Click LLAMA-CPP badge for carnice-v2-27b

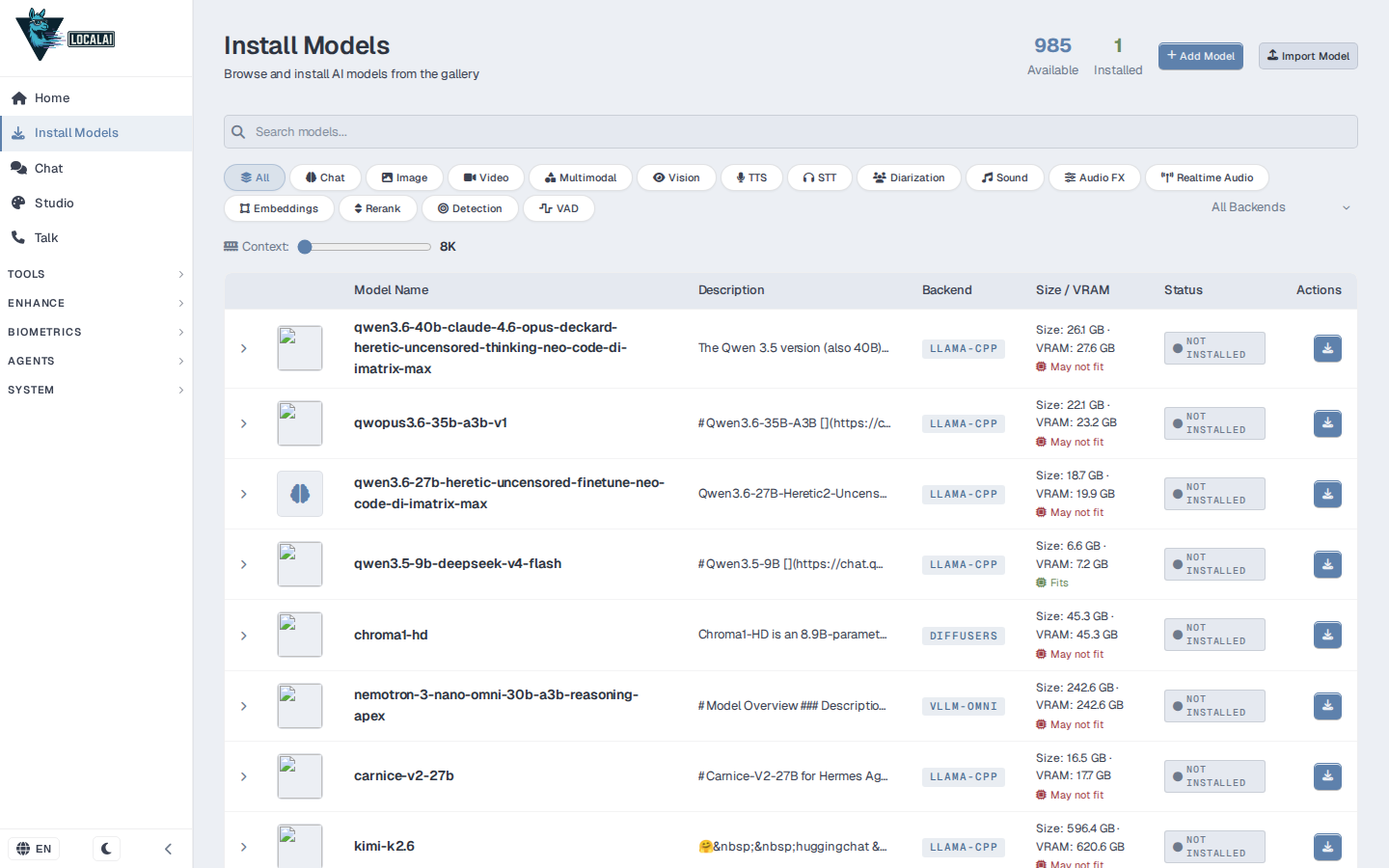coord(964,776)
